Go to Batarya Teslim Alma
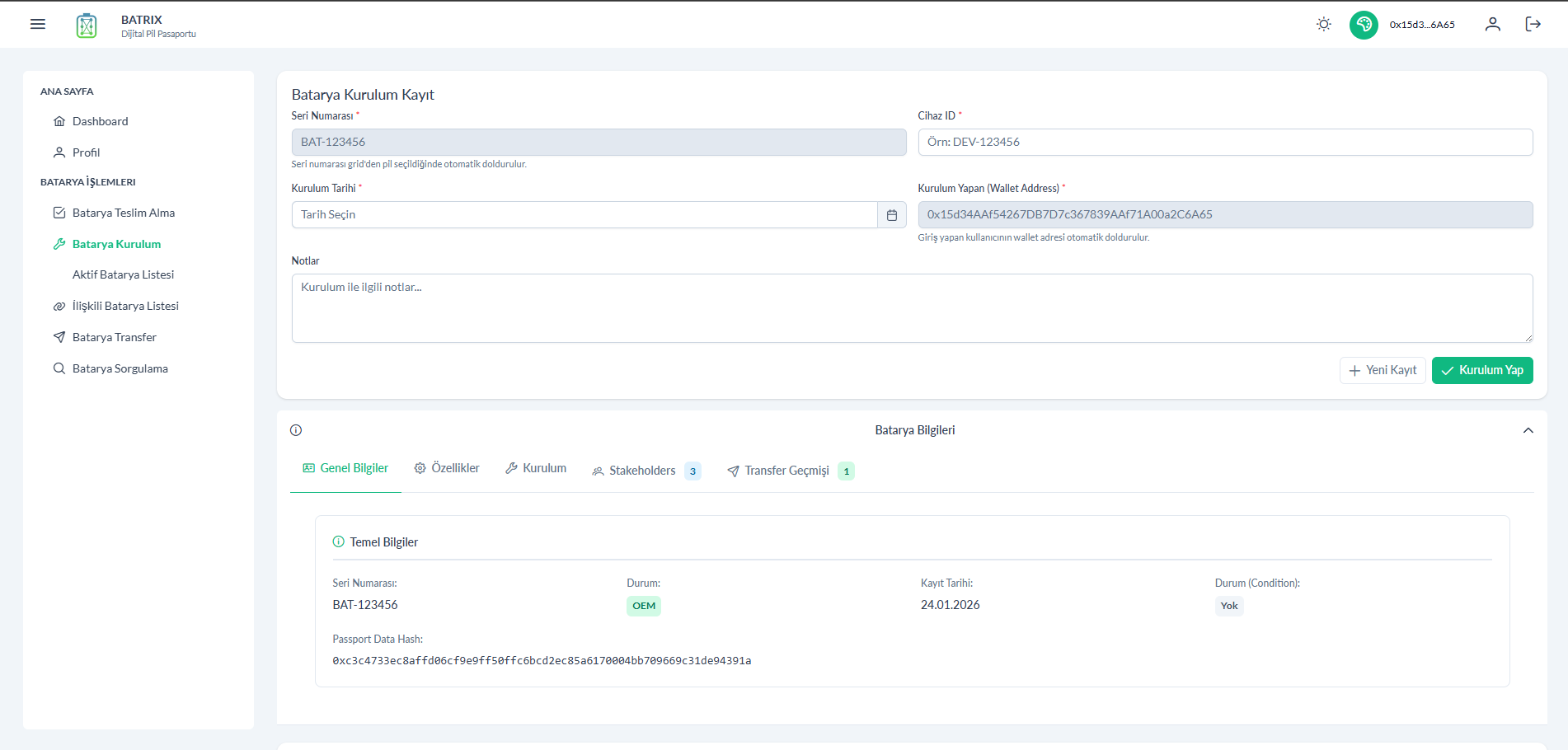Viewport: 1568px width, 750px height. [x=123, y=213]
